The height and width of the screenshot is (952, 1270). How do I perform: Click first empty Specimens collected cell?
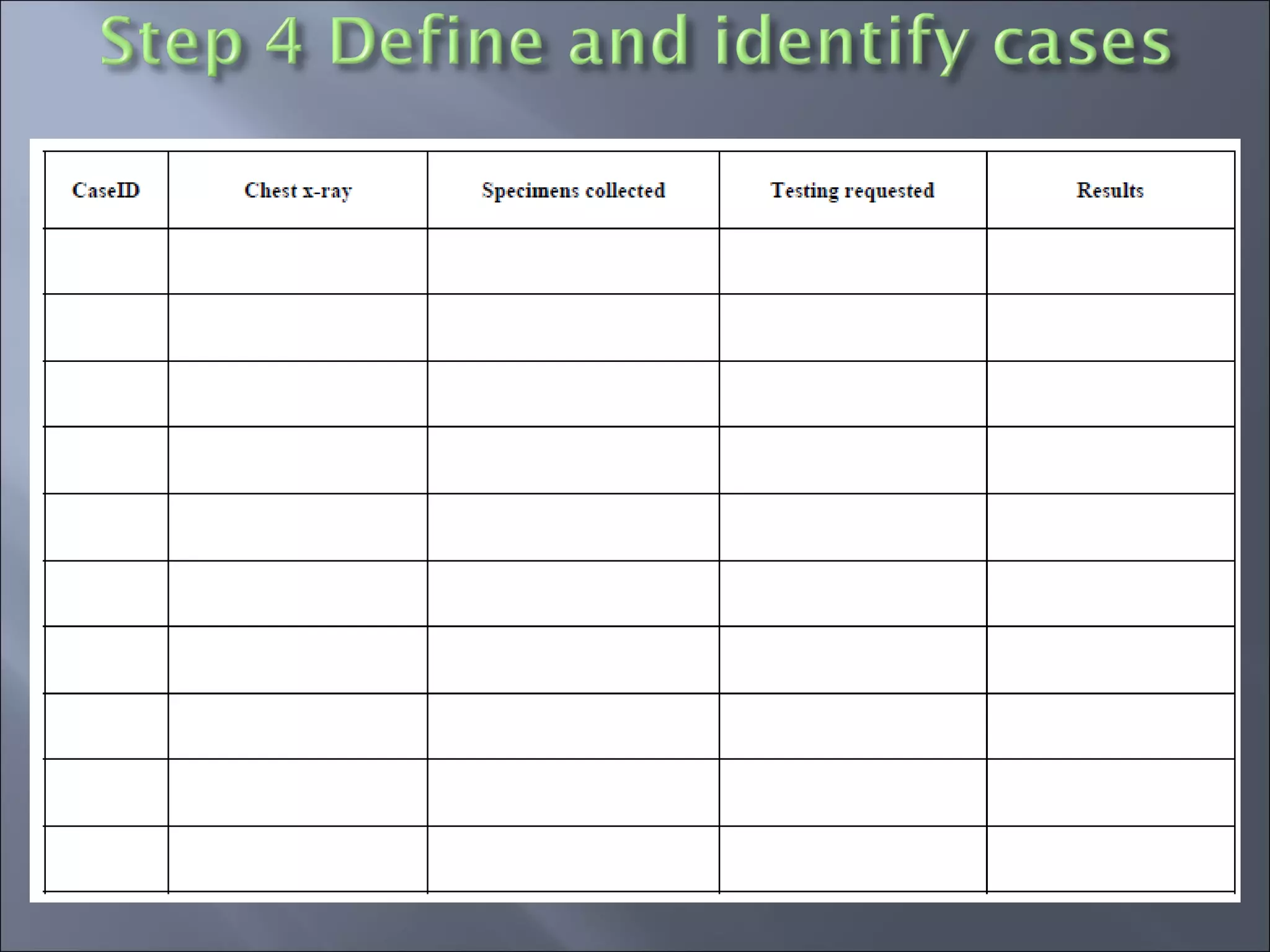pos(573,261)
